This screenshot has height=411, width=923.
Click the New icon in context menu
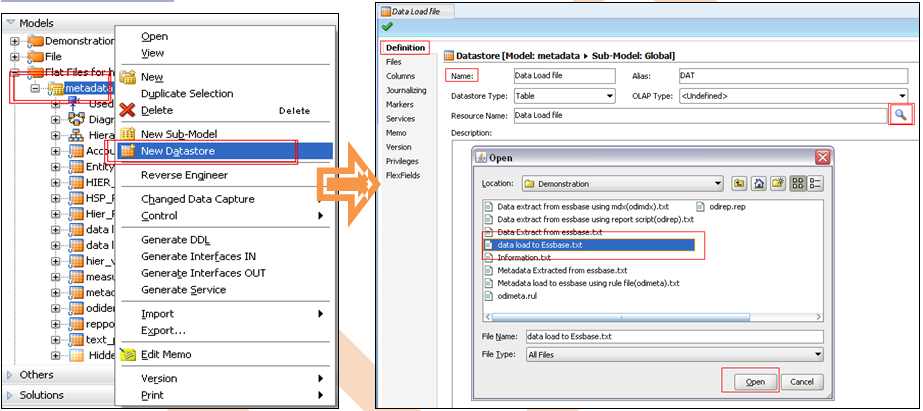128,77
